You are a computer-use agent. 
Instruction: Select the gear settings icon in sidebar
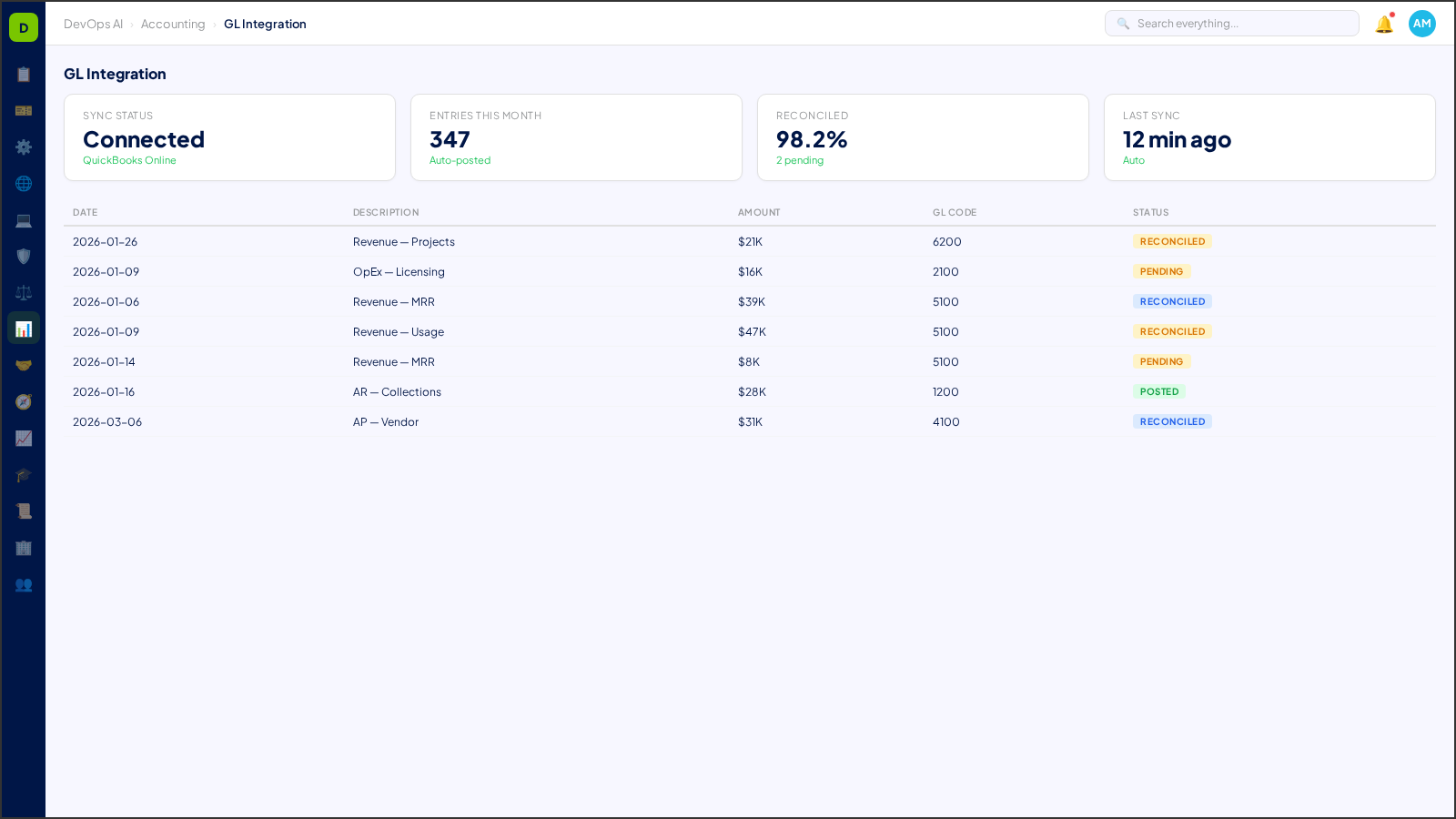(x=24, y=147)
